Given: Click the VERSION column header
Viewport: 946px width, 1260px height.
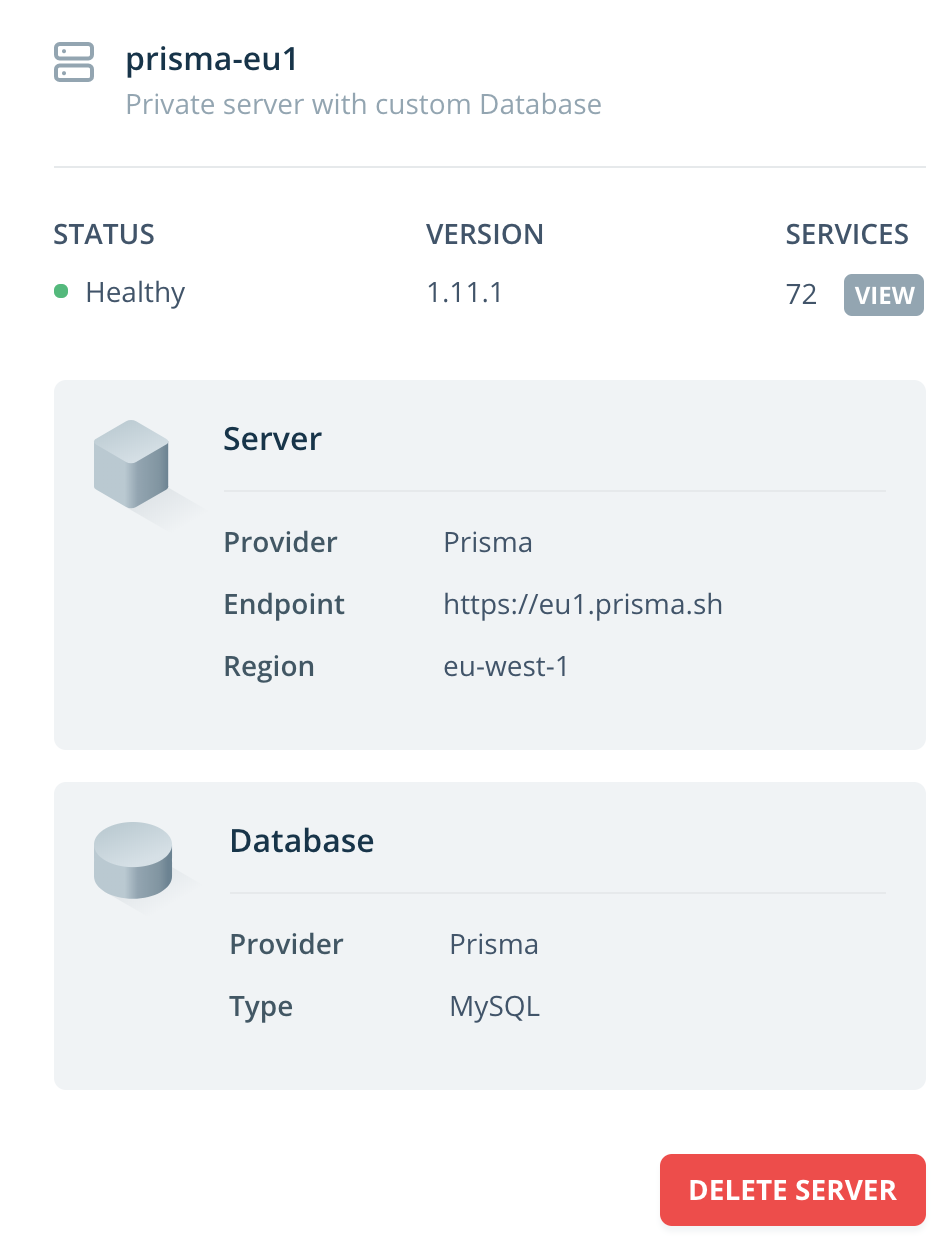Looking at the screenshot, I should 485,234.
